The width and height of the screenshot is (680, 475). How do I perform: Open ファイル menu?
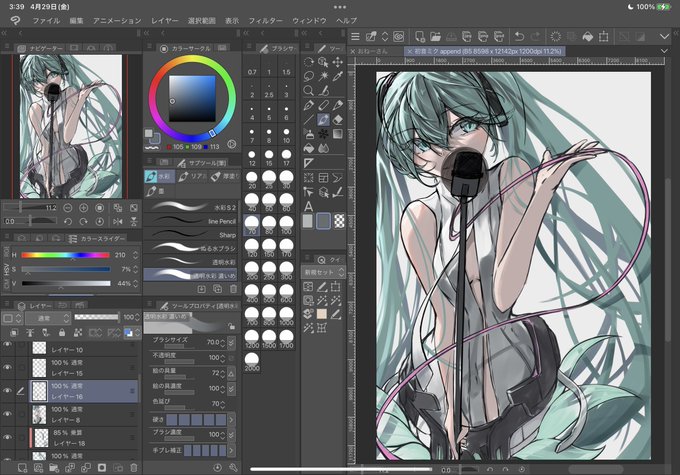(x=46, y=20)
